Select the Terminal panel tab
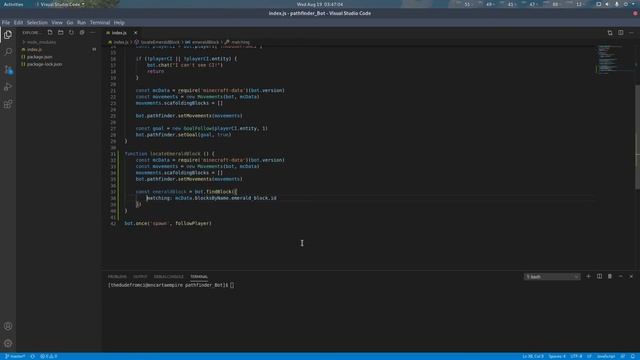This screenshot has width=640, height=360. coord(199,276)
